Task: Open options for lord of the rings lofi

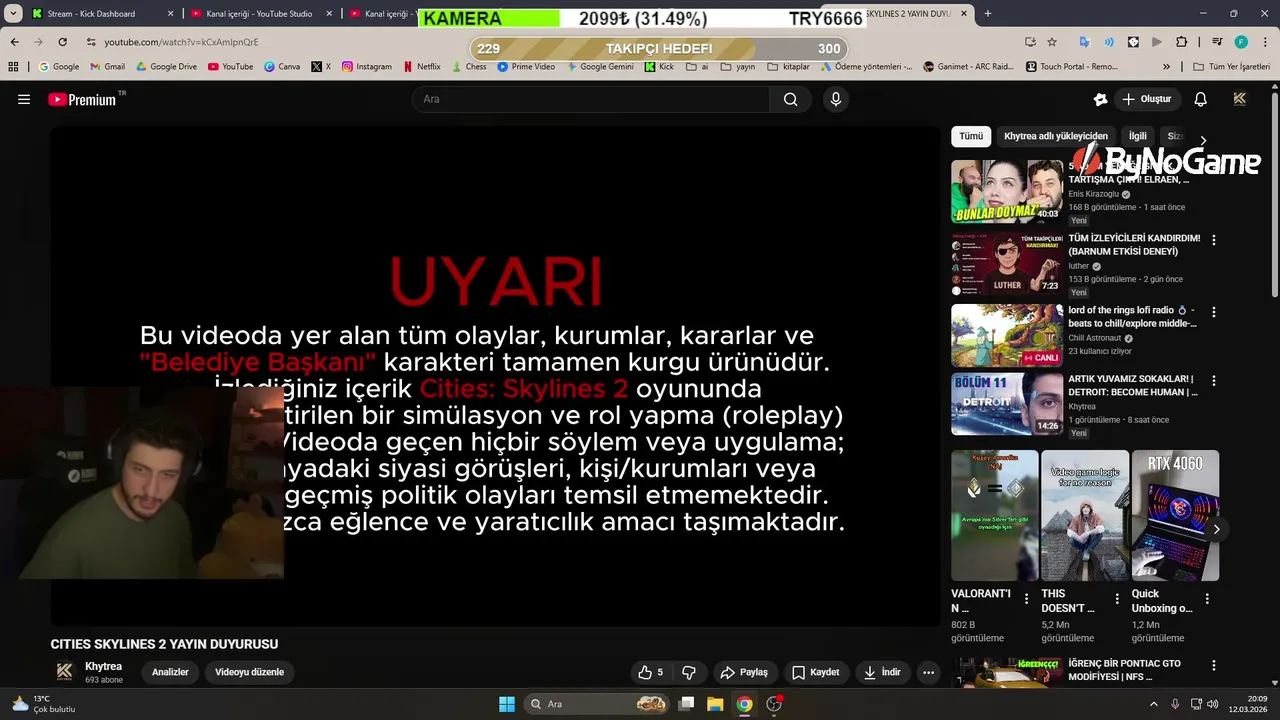Action: pos(1214,312)
